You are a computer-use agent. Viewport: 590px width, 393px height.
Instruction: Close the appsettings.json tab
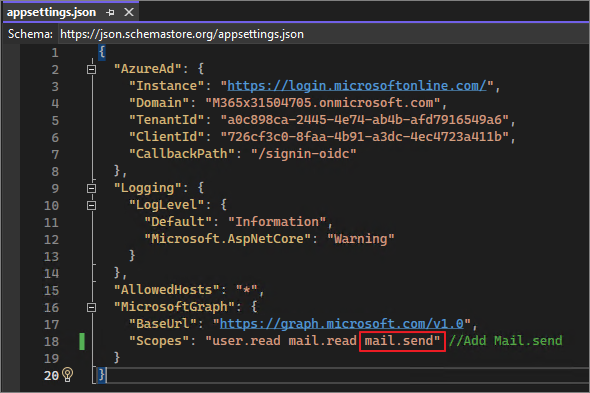129,12
